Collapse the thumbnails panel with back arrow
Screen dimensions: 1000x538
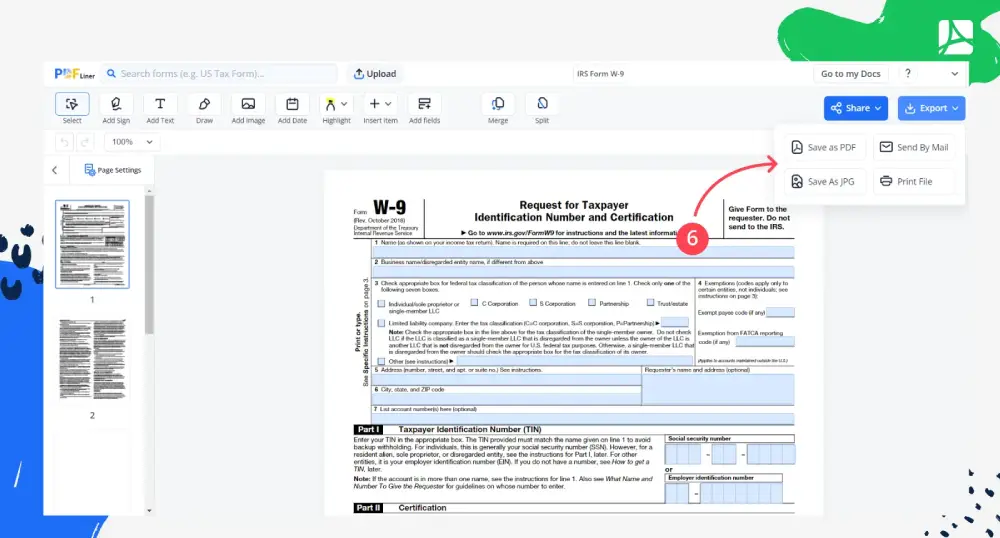pyautogui.click(x=55, y=170)
